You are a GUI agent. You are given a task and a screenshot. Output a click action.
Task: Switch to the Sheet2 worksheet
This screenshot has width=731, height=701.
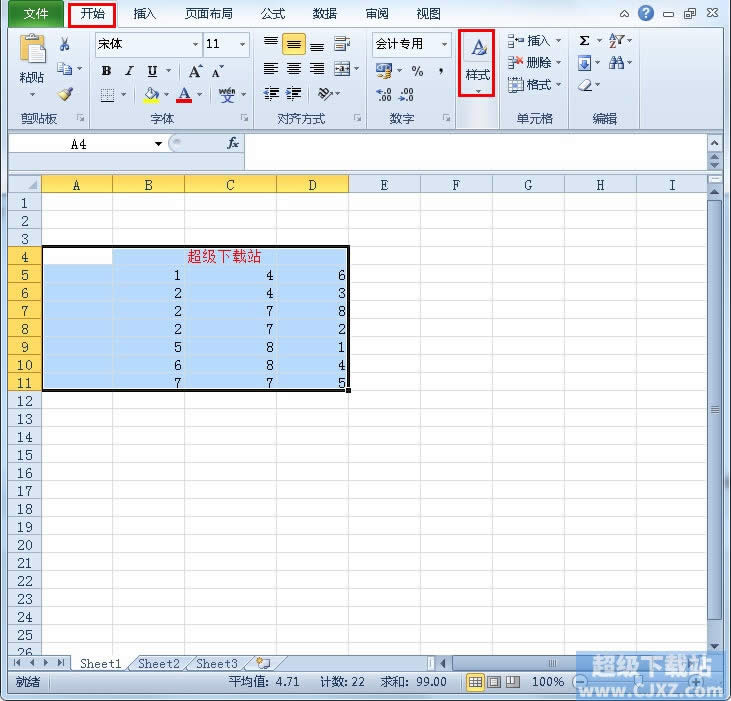(159, 663)
